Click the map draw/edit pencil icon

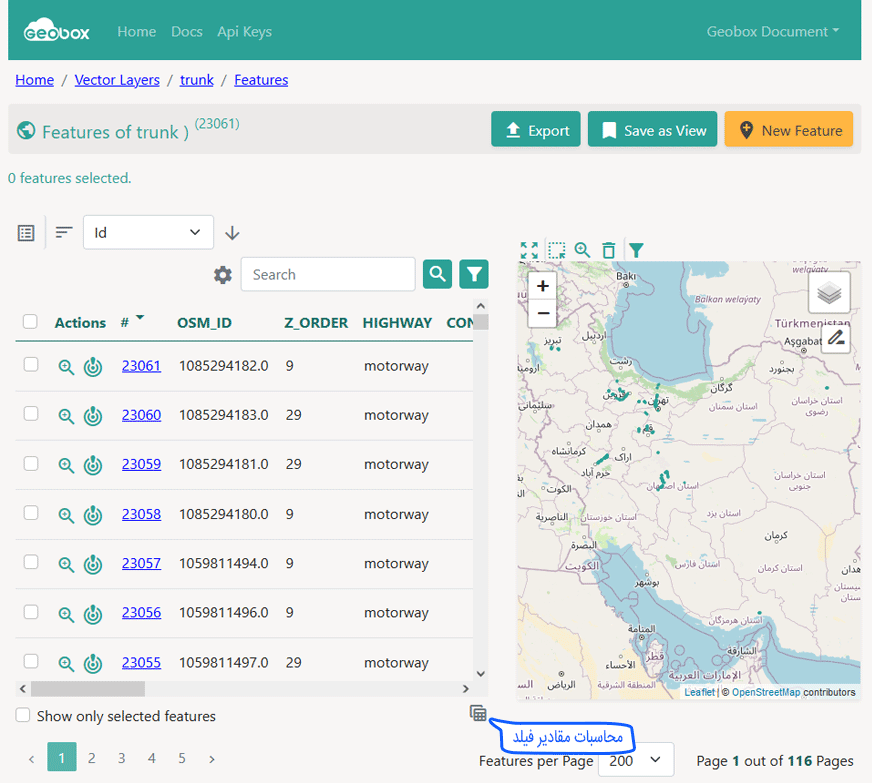point(836,338)
